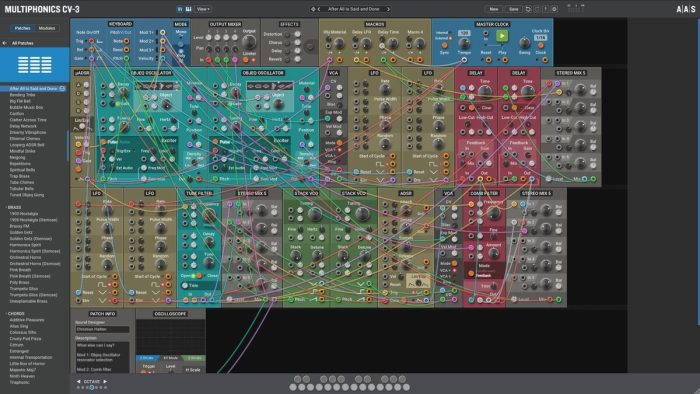Image resolution: width=700 pixels, height=394 pixels.
Task: Open Clock Div 1/16 selector
Action: [x=541, y=37]
